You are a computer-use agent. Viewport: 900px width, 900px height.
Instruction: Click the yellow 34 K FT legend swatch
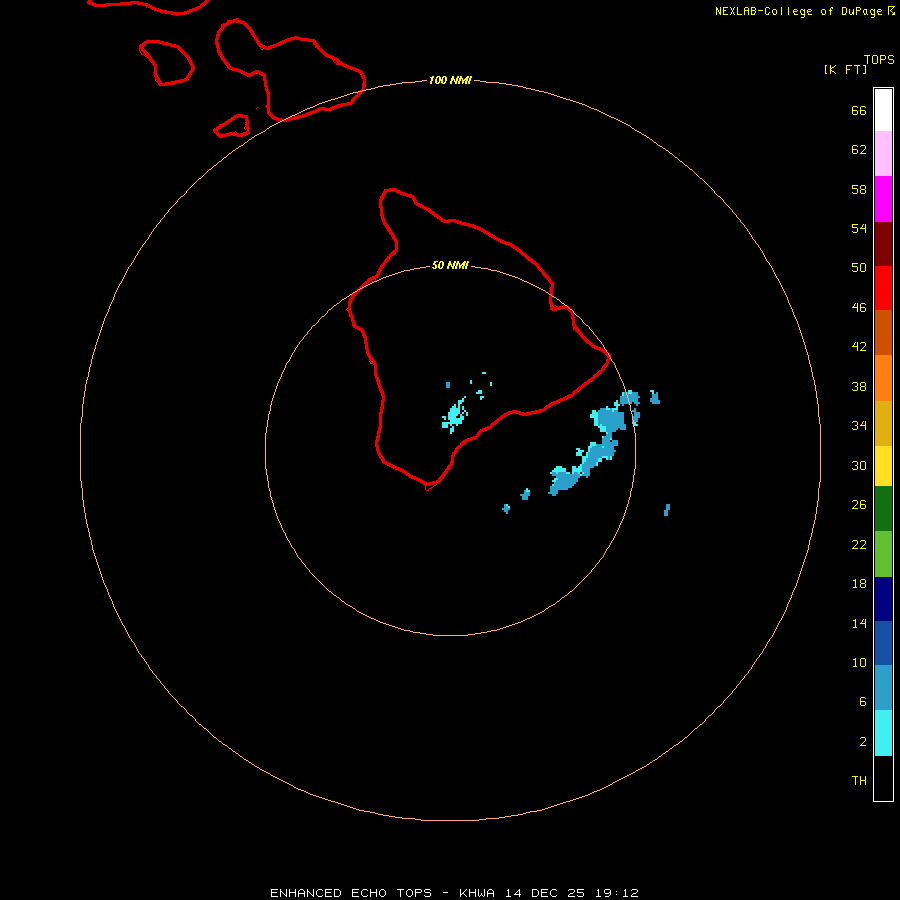coord(883,466)
